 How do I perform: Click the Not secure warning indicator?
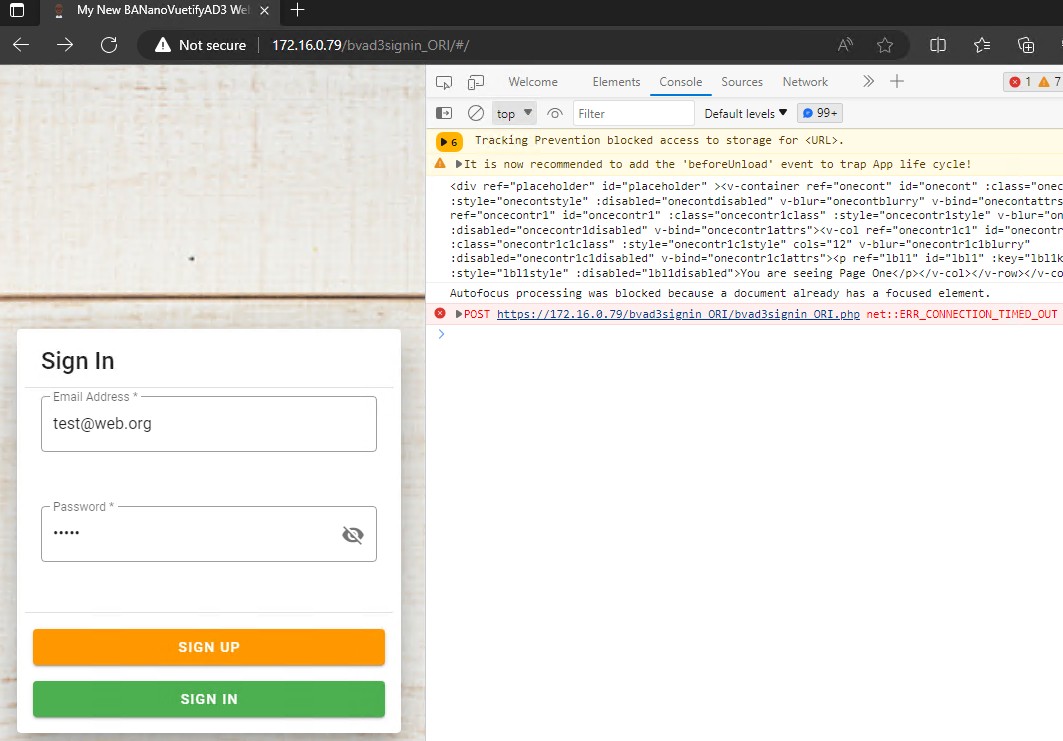pyautogui.click(x=201, y=45)
